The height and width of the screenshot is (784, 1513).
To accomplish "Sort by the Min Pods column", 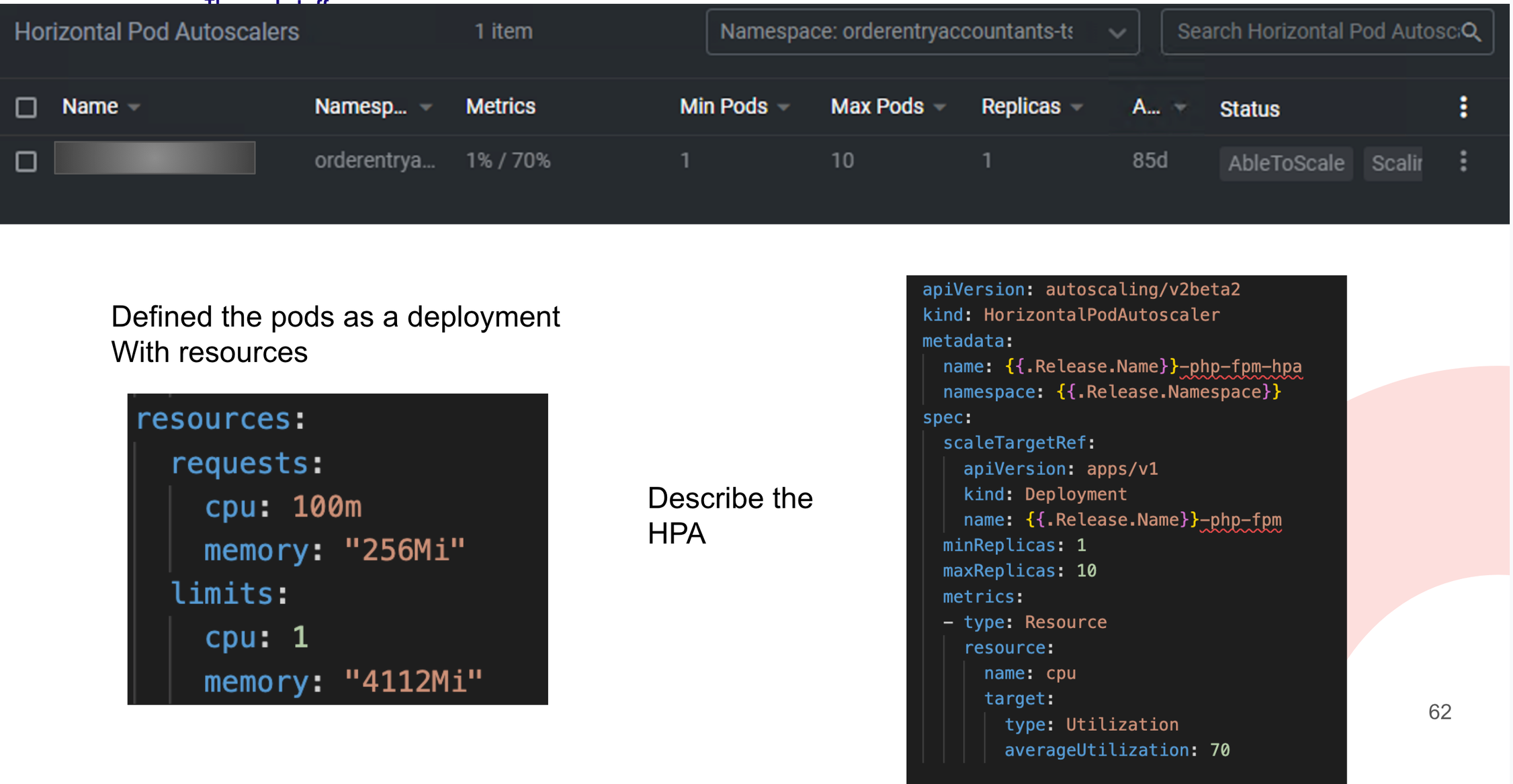I will tap(734, 107).
